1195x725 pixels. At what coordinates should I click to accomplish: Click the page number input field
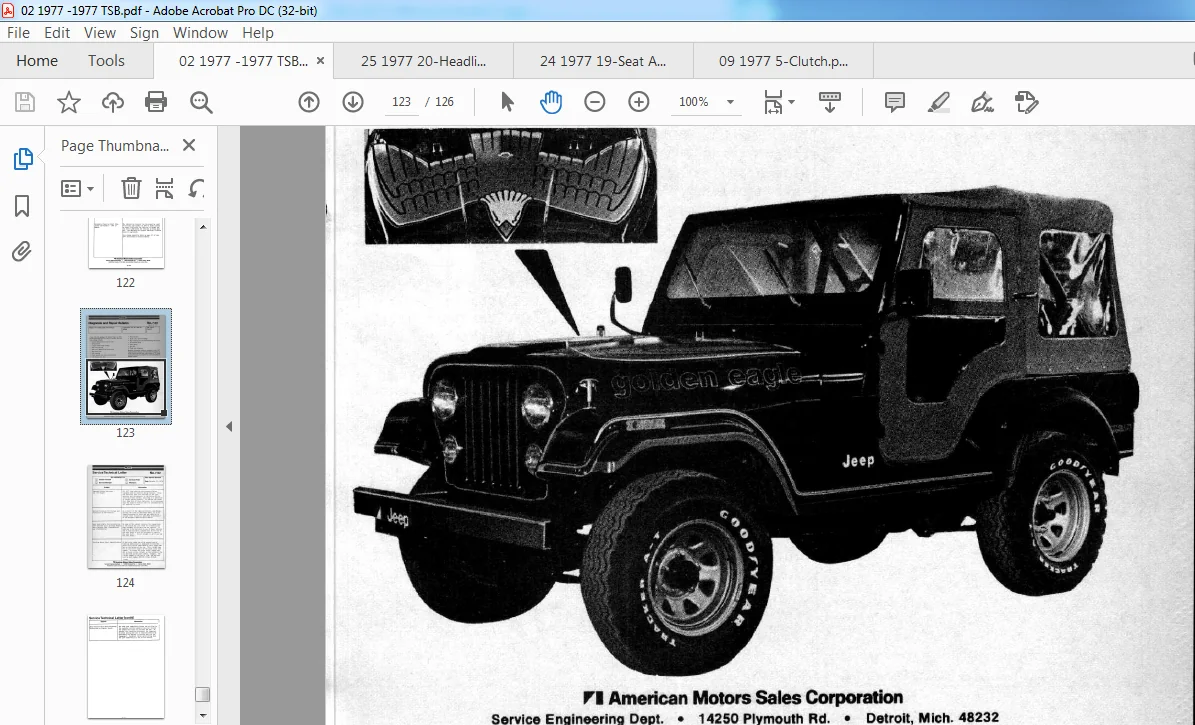(401, 102)
